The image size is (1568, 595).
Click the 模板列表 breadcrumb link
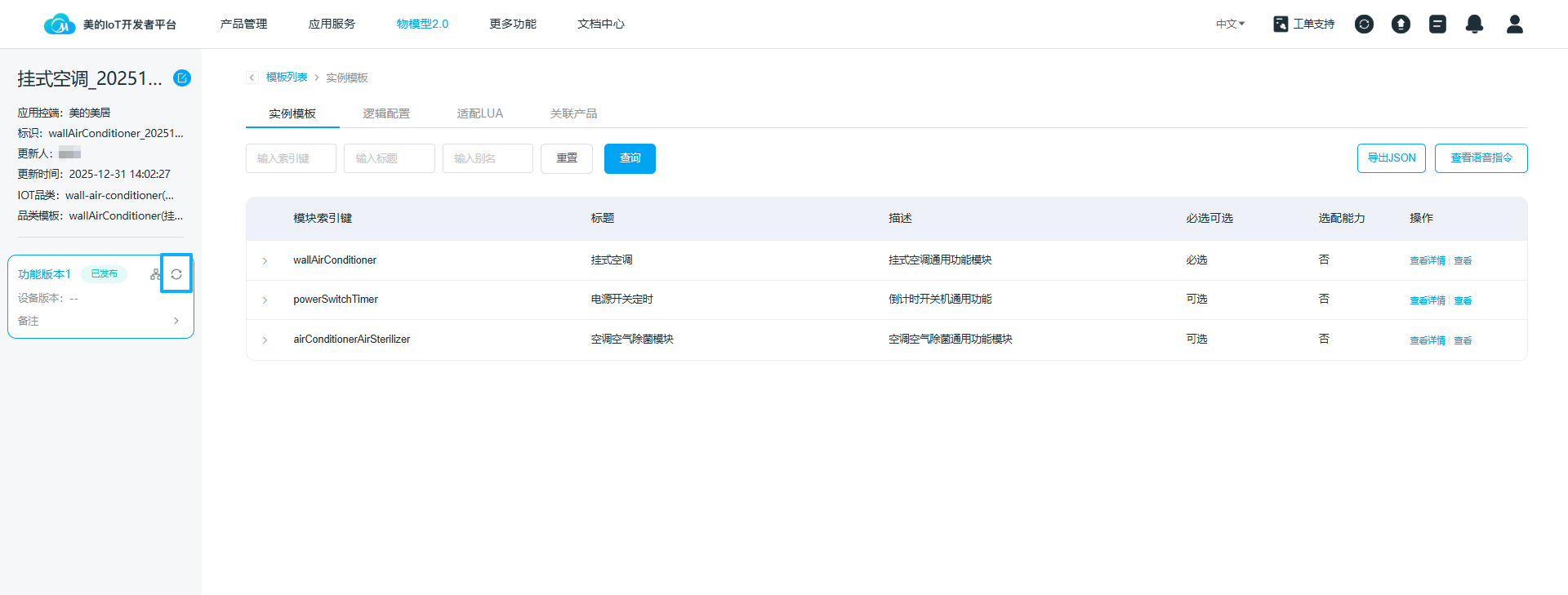pos(287,78)
